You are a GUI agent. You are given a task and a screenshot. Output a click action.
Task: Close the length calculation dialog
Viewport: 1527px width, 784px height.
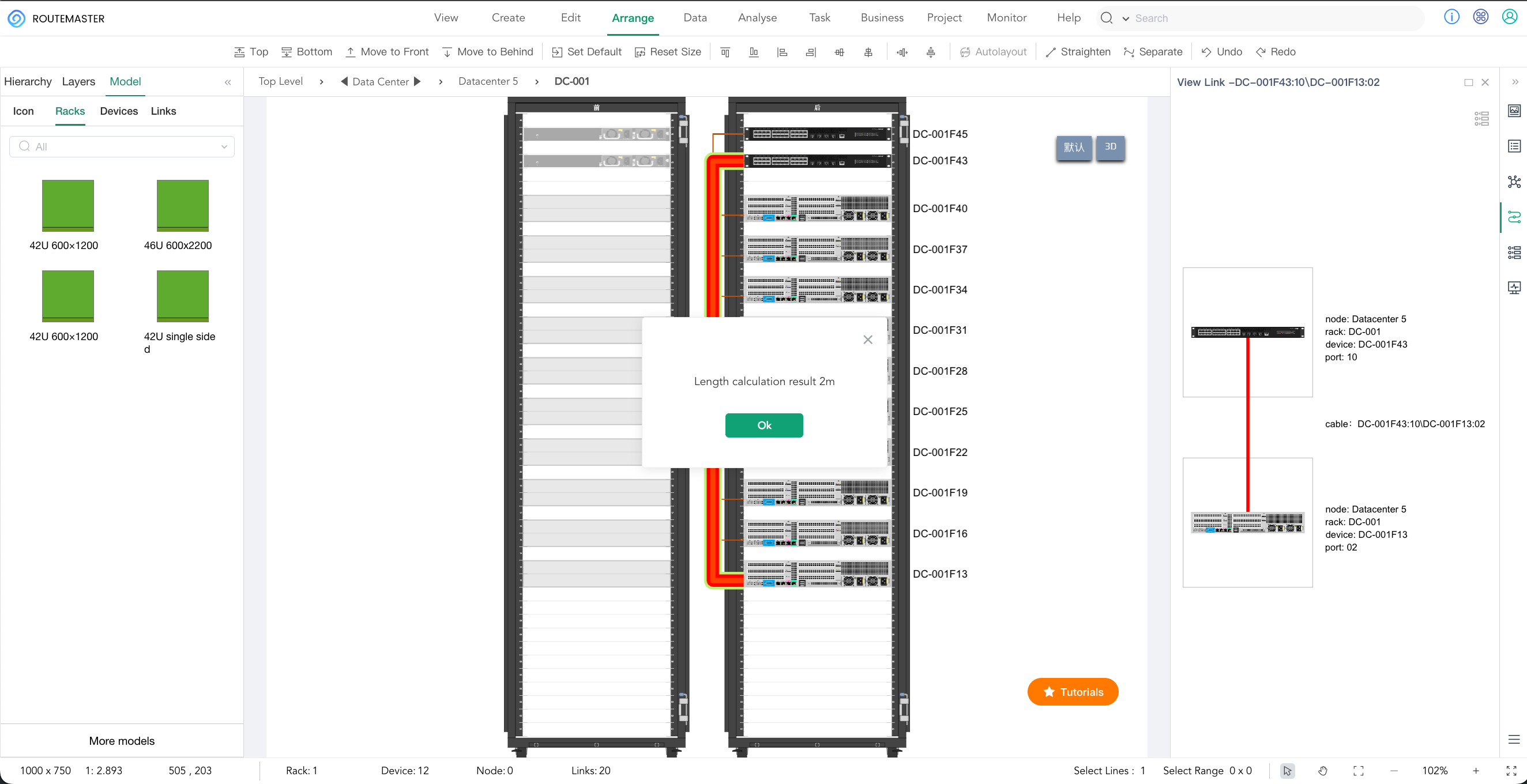point(868,340)
